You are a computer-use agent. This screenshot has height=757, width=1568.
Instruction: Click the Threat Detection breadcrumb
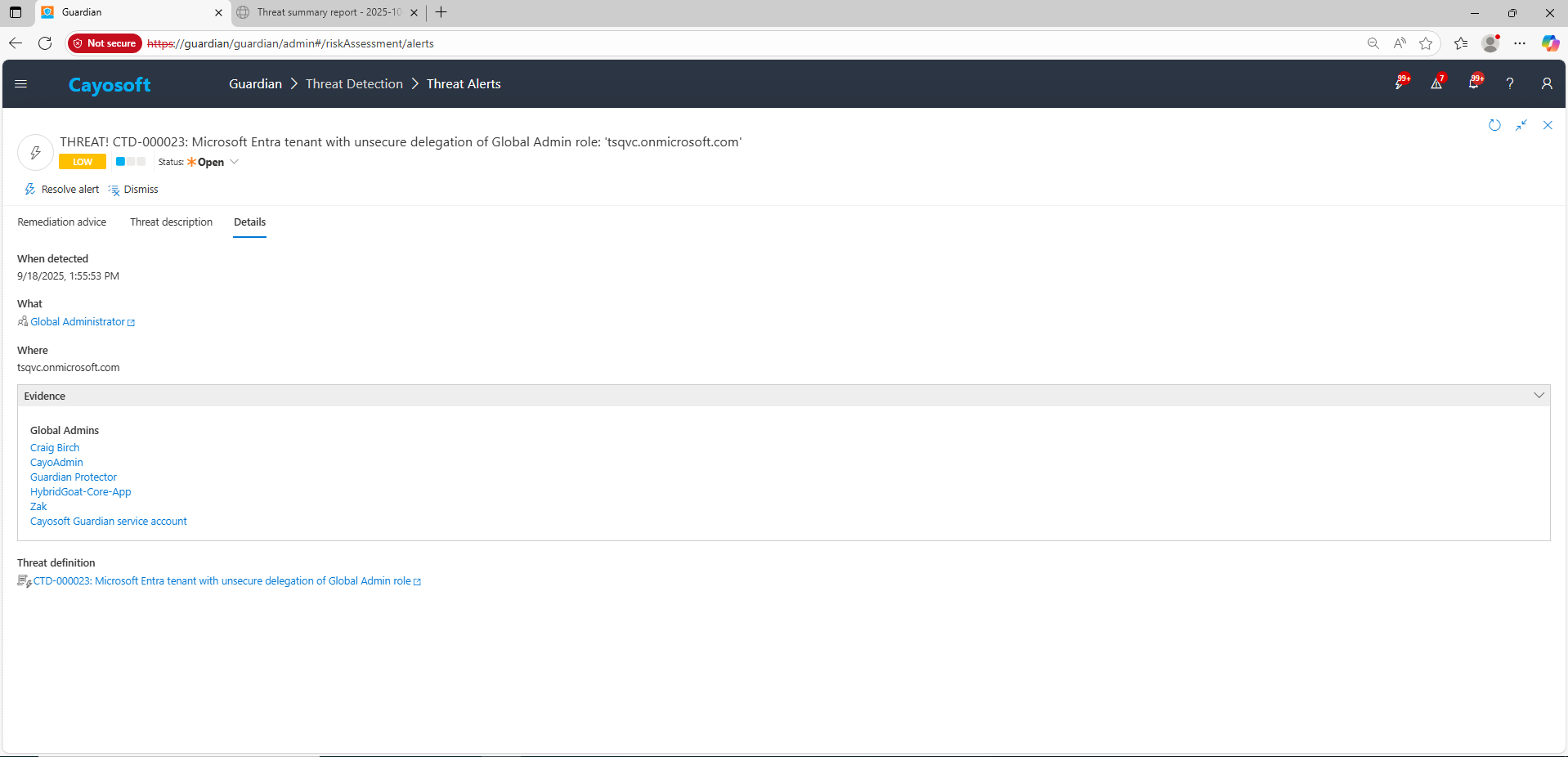(x=354, y=84)
